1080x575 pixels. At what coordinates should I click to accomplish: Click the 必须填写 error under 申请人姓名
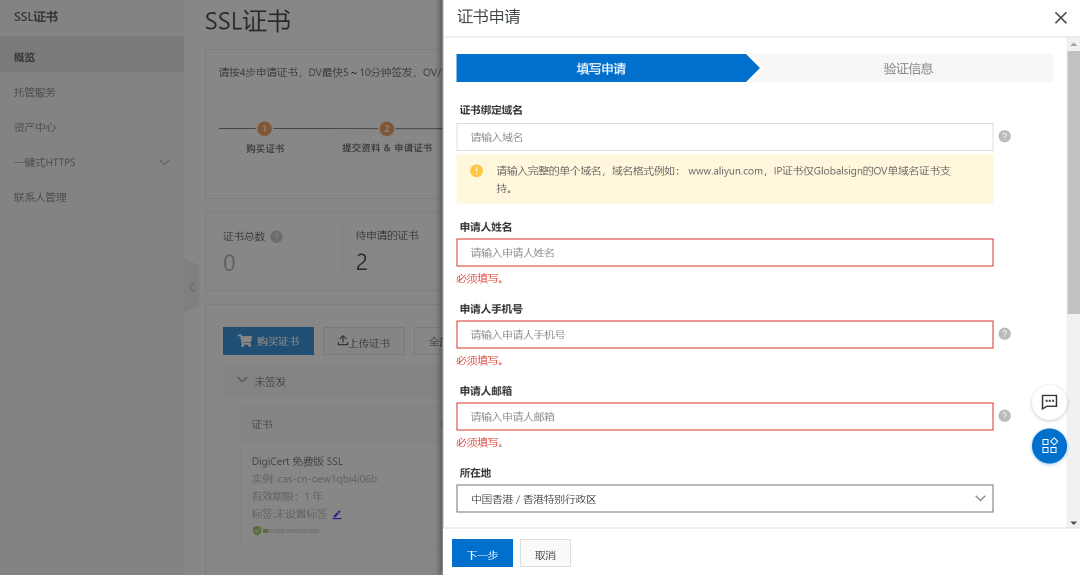(x=480, y=278)
